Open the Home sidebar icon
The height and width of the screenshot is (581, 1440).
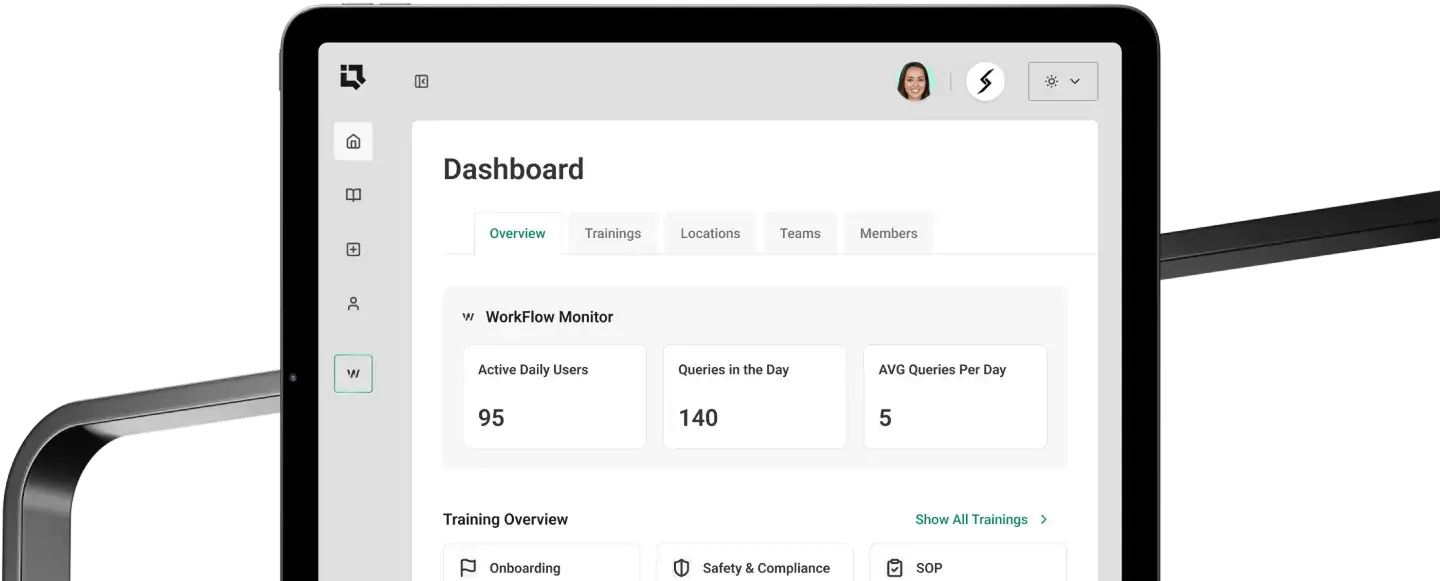click(x=353, y=142)
